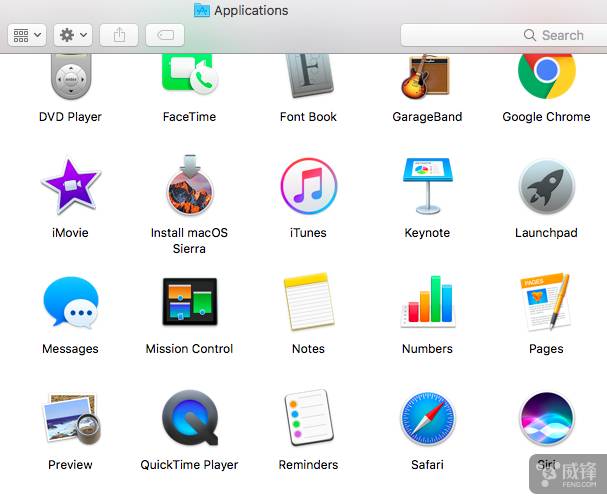
Task: Click the Messages speech bubble icon
Action: (x=71, y=302)
